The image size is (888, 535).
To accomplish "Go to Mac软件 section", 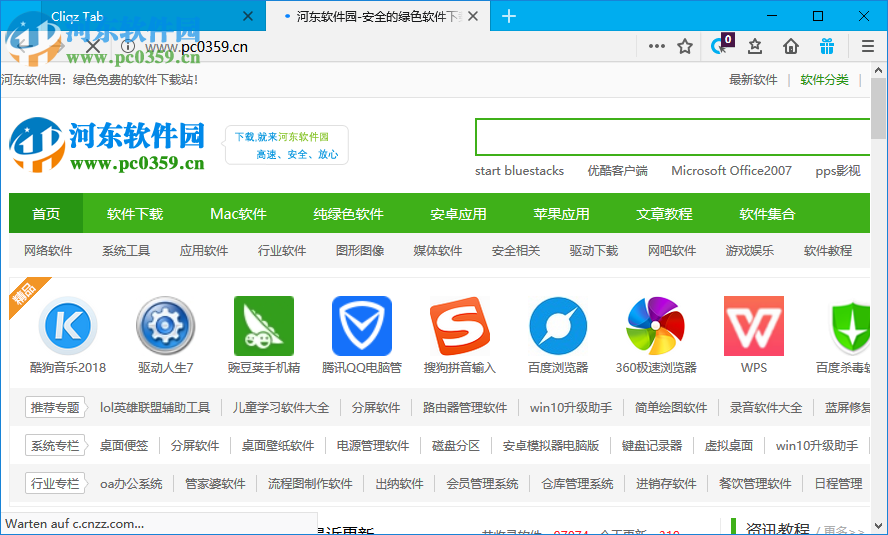I will pos(238,213).
